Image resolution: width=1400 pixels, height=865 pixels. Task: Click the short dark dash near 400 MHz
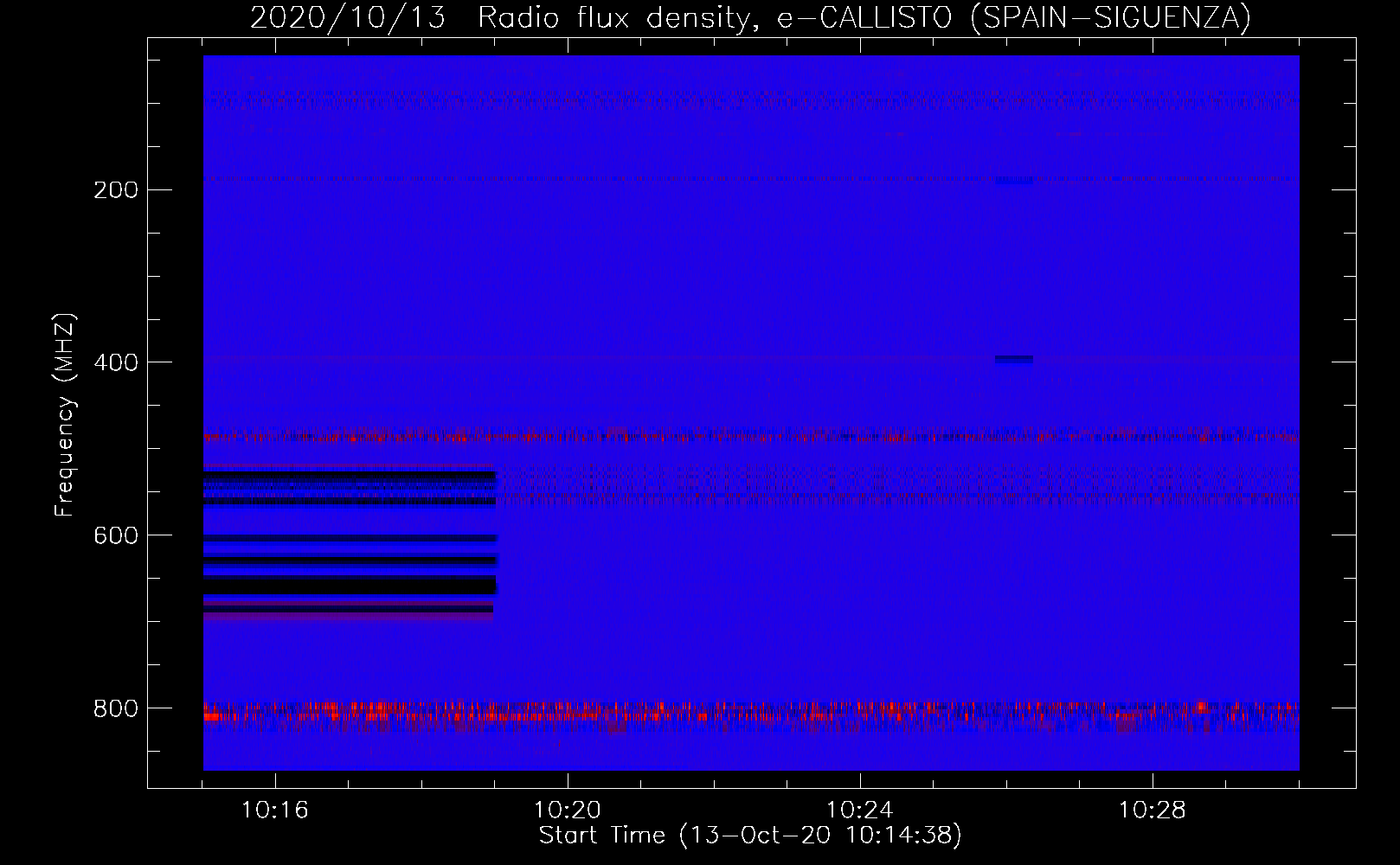click(1014, 358)
